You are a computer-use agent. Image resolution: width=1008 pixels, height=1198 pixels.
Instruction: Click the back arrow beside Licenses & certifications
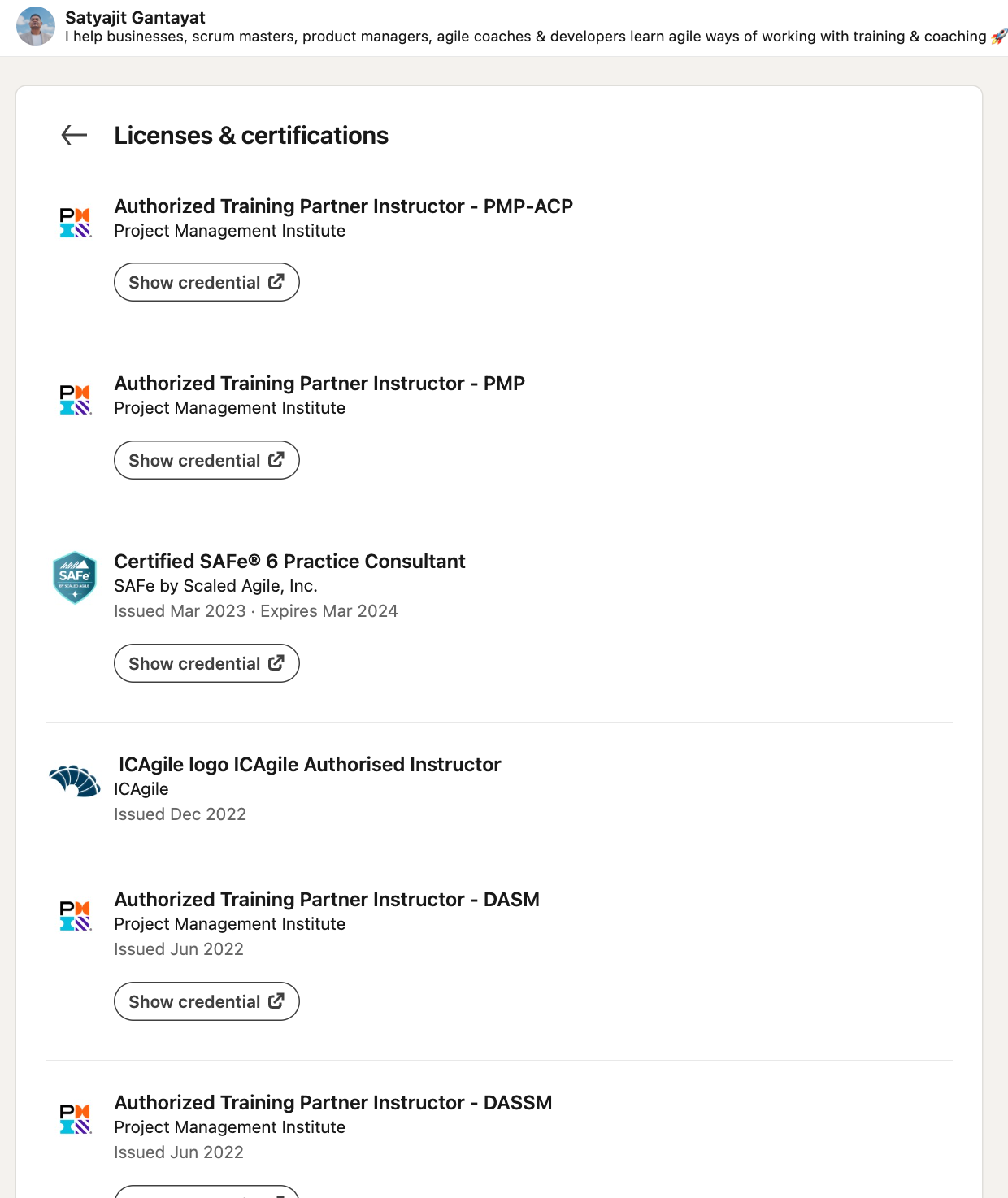point(74,135)
